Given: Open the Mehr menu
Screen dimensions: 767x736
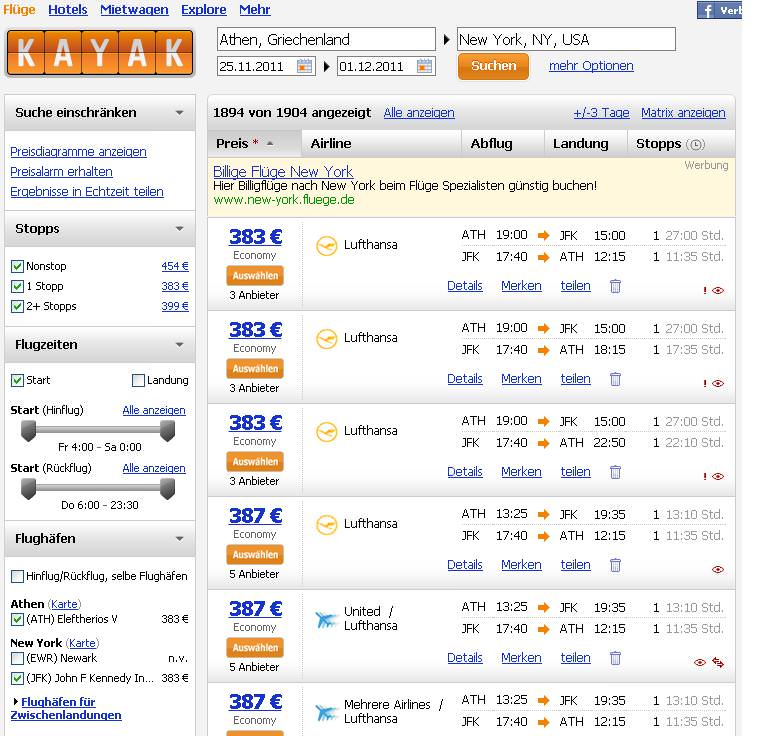Looking at the screenshot, I should (x=254, y=9).
